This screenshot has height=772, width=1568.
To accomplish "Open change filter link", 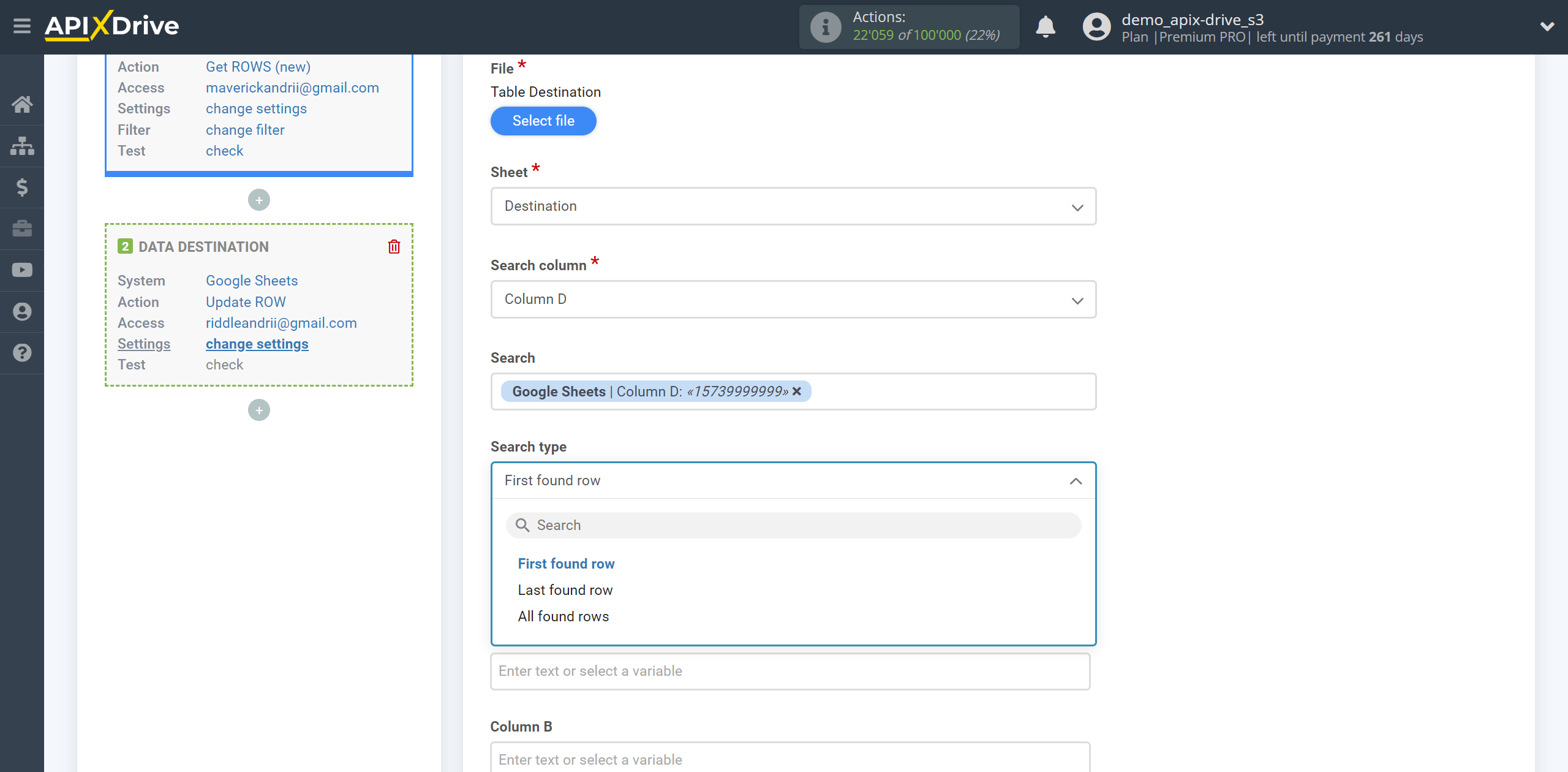I will coord(245,130).
